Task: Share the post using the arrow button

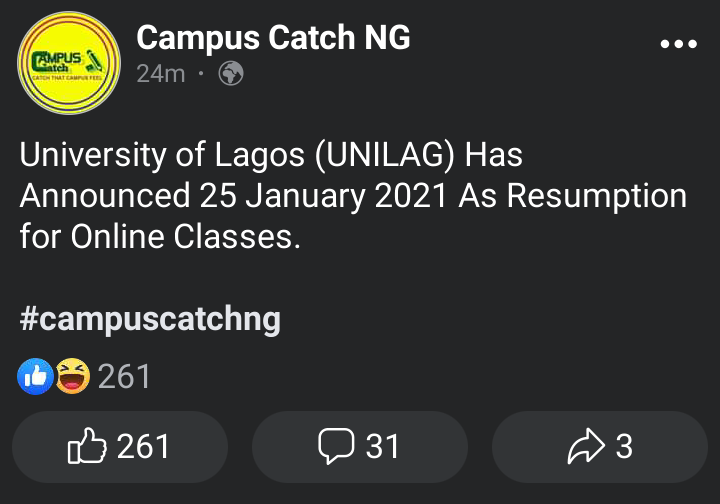Action: point(600,447)
